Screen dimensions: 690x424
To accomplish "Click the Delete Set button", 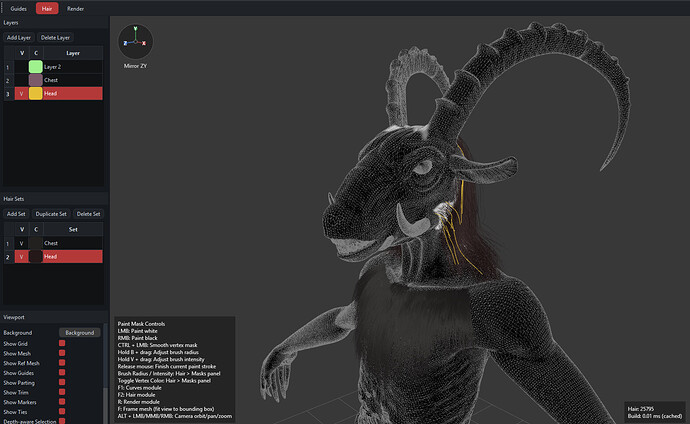I will tap(88, 214).
